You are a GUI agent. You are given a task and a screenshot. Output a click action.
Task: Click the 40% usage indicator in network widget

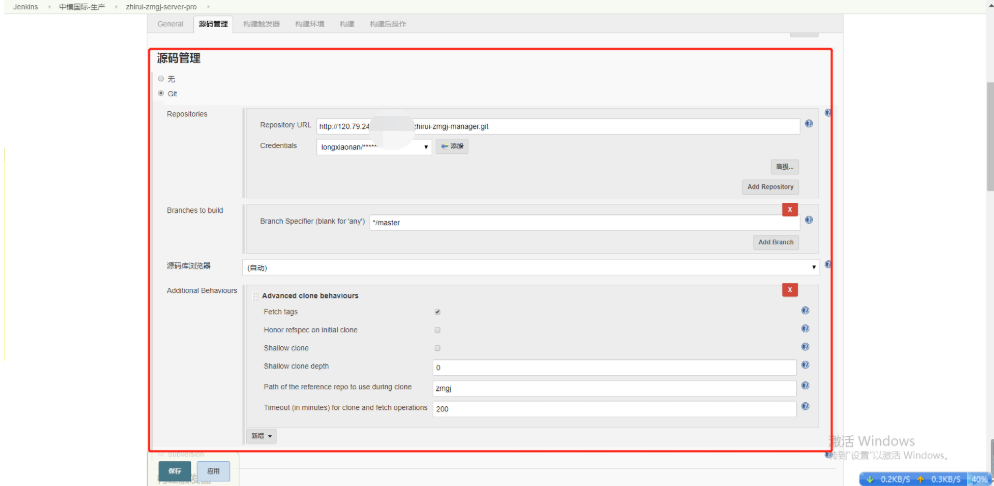point(979,479)
